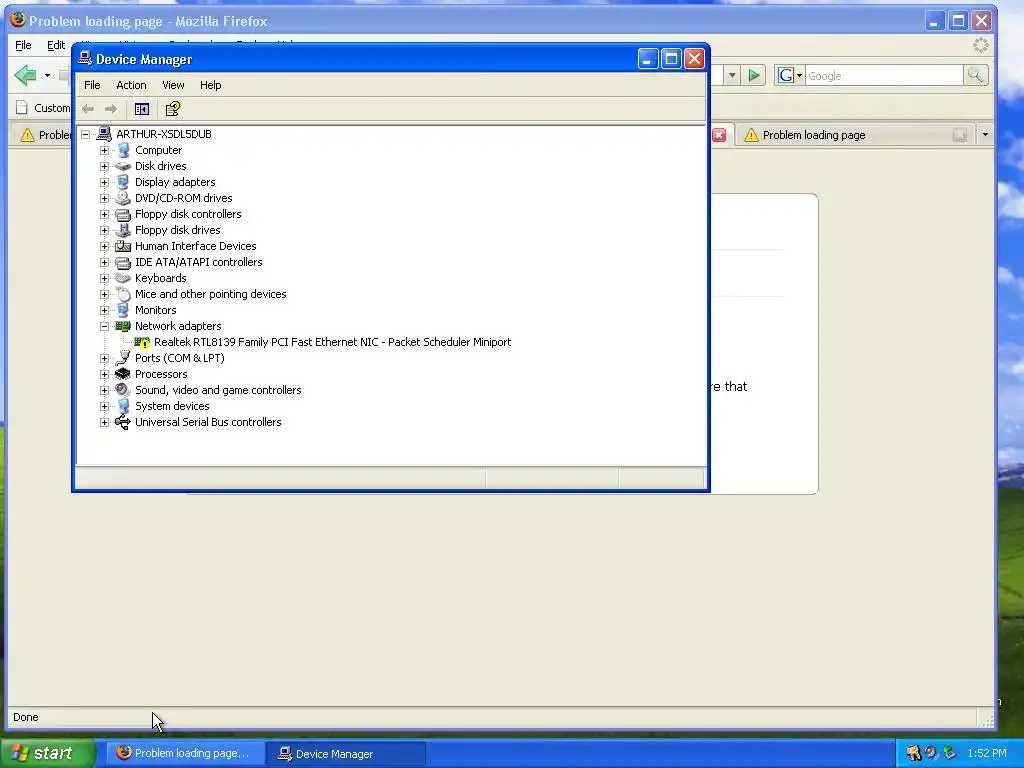Open the Firefox tab list dropdown arrow
This screenshot has height=768, width=1024.
(x=985, y=135)
